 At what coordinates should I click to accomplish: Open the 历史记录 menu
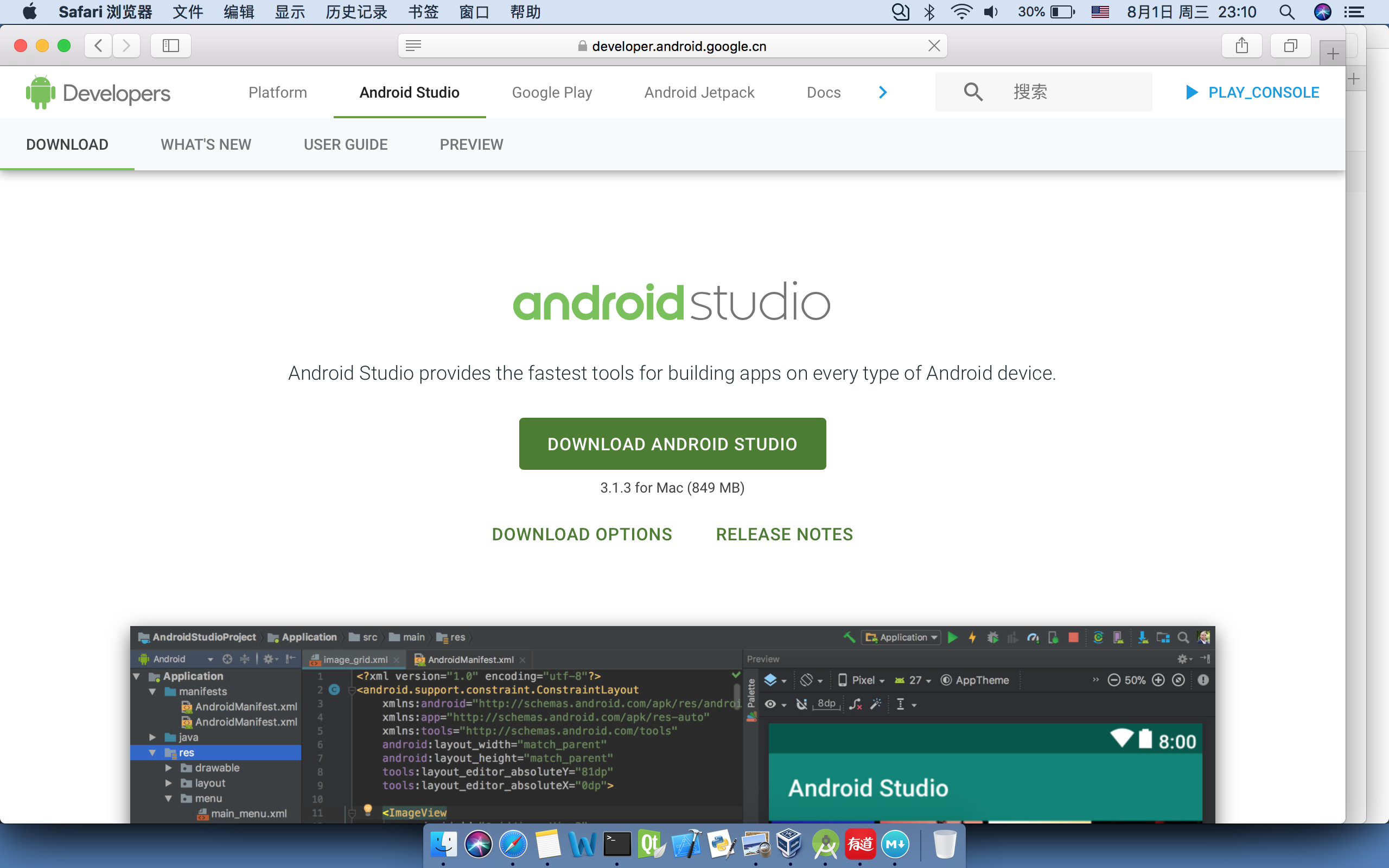(356, 12)
